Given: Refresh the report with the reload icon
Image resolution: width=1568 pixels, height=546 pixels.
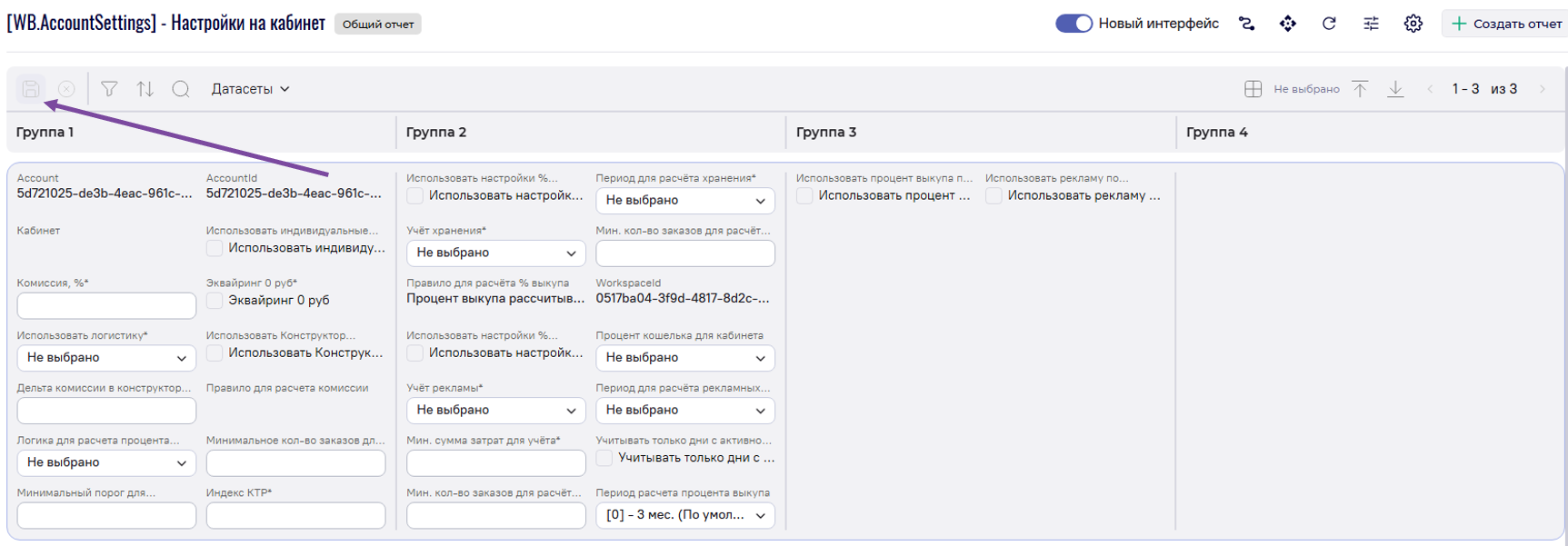Looking at the screenshot, I should coord(1329,24).
